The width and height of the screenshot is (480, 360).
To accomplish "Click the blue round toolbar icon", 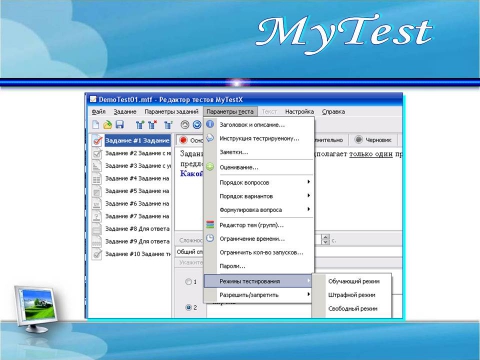I will click(197, 125).
